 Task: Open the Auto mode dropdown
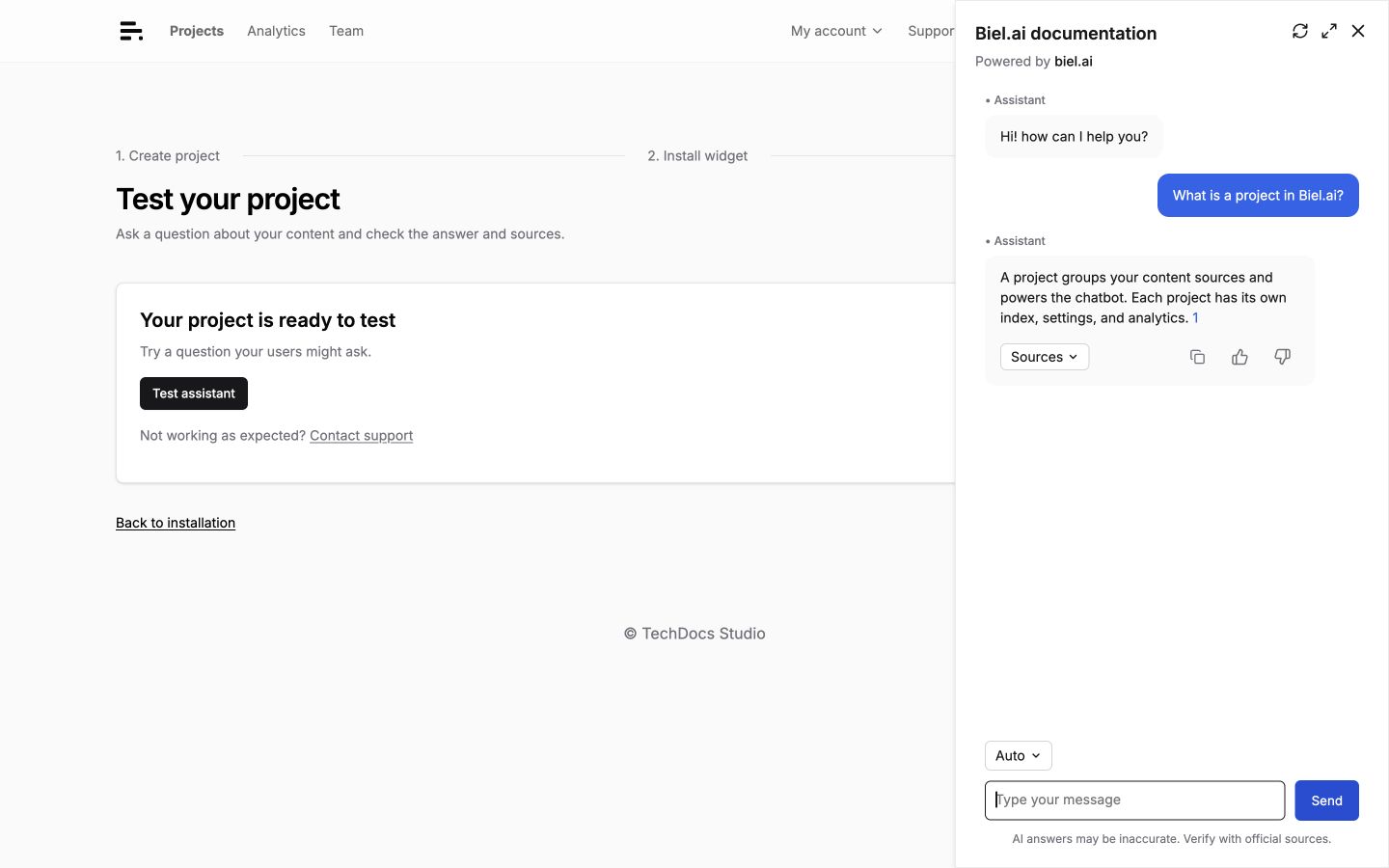coord(1019,756)
